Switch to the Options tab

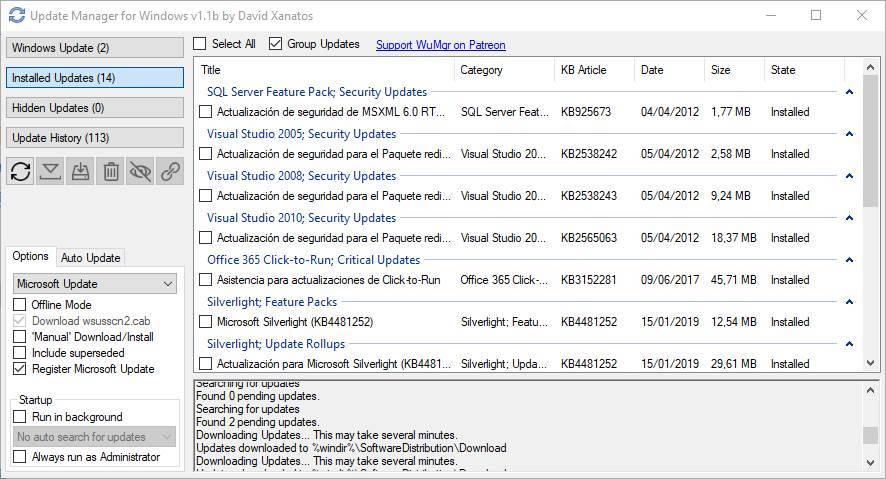pyautogui.click(x=31, y=256)
